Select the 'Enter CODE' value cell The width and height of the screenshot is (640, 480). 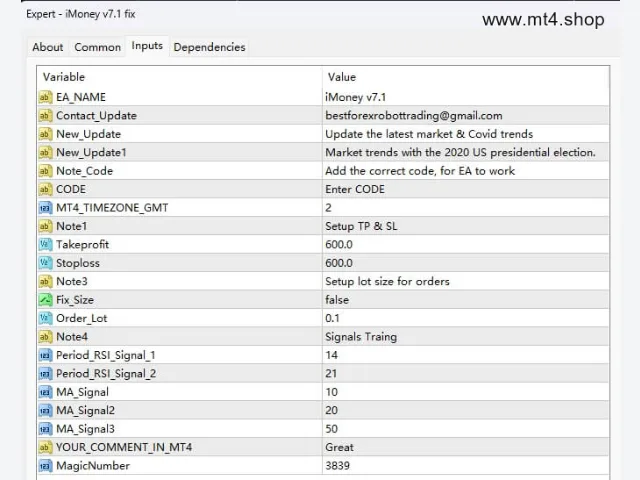(466, 189)
